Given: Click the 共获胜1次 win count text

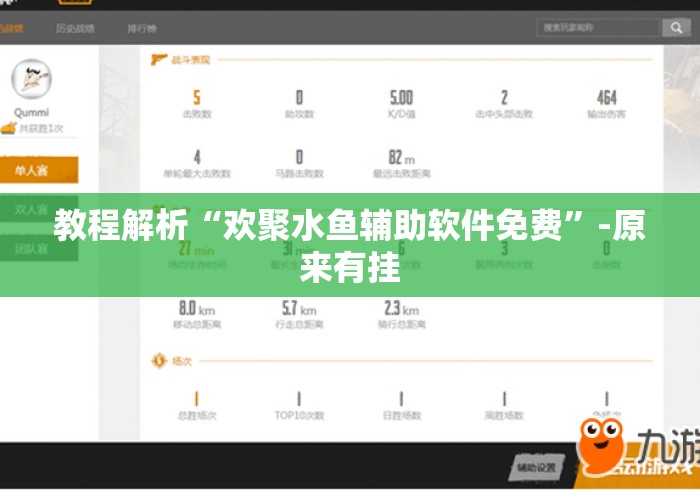Looking at the screenshot, I should coord(41,129).
